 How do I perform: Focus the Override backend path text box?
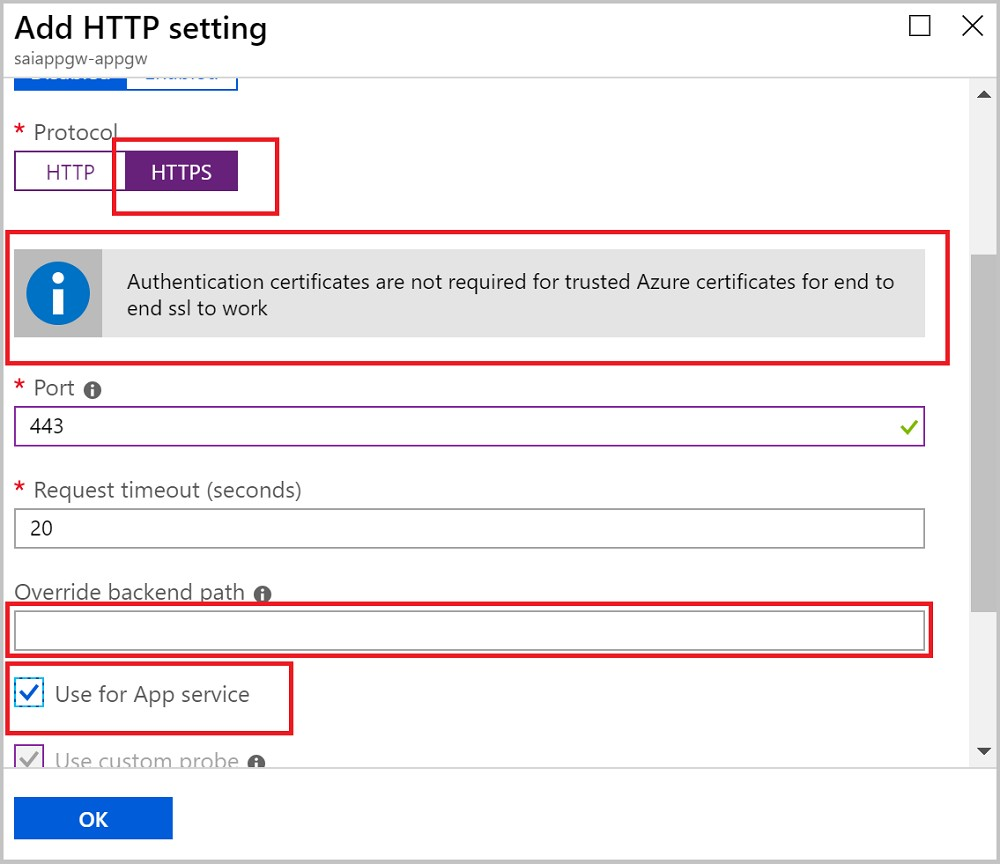pos(468,631)
